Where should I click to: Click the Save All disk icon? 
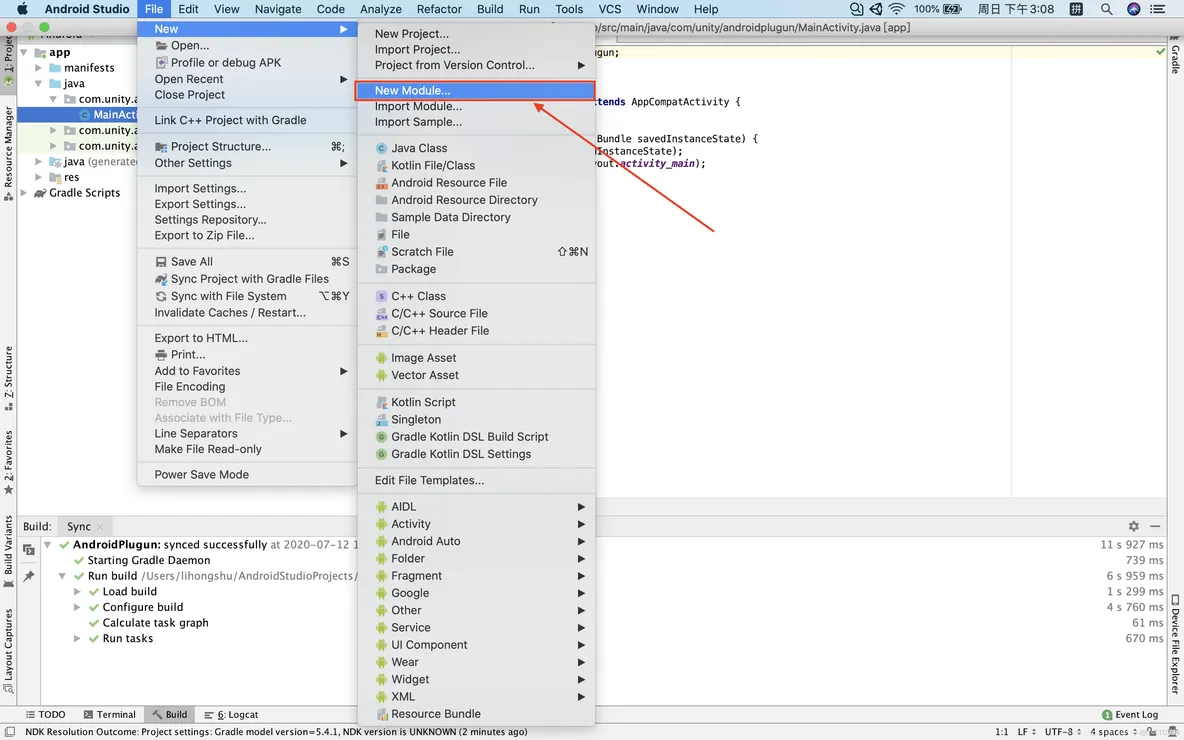pos(161,262)
